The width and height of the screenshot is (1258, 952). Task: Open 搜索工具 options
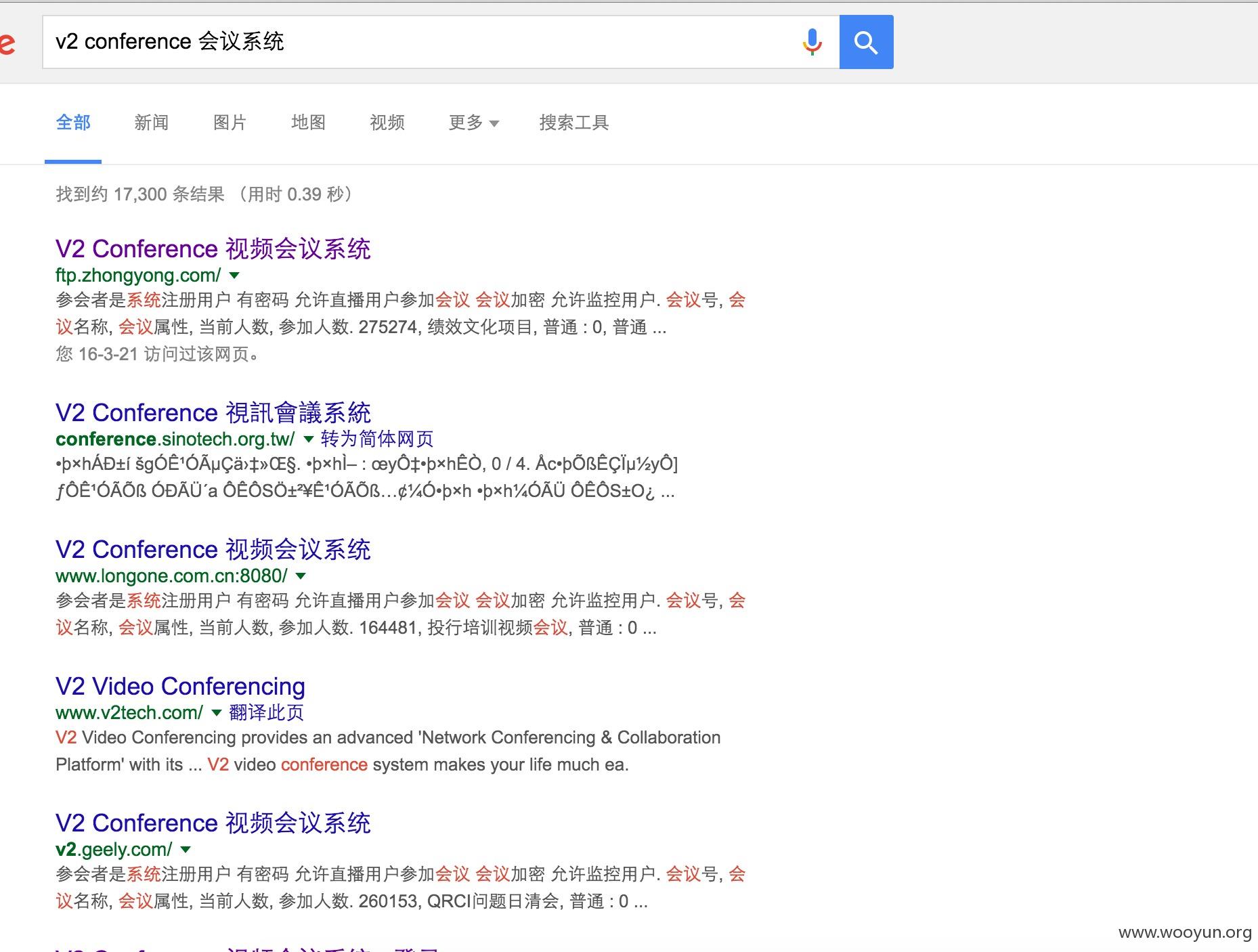[573, 123]
